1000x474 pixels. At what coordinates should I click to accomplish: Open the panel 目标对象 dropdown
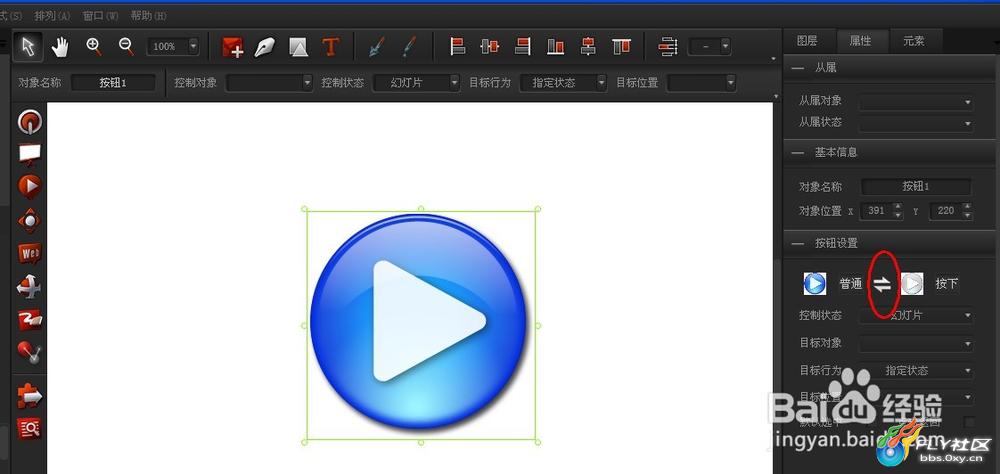(x=916, y=343)
